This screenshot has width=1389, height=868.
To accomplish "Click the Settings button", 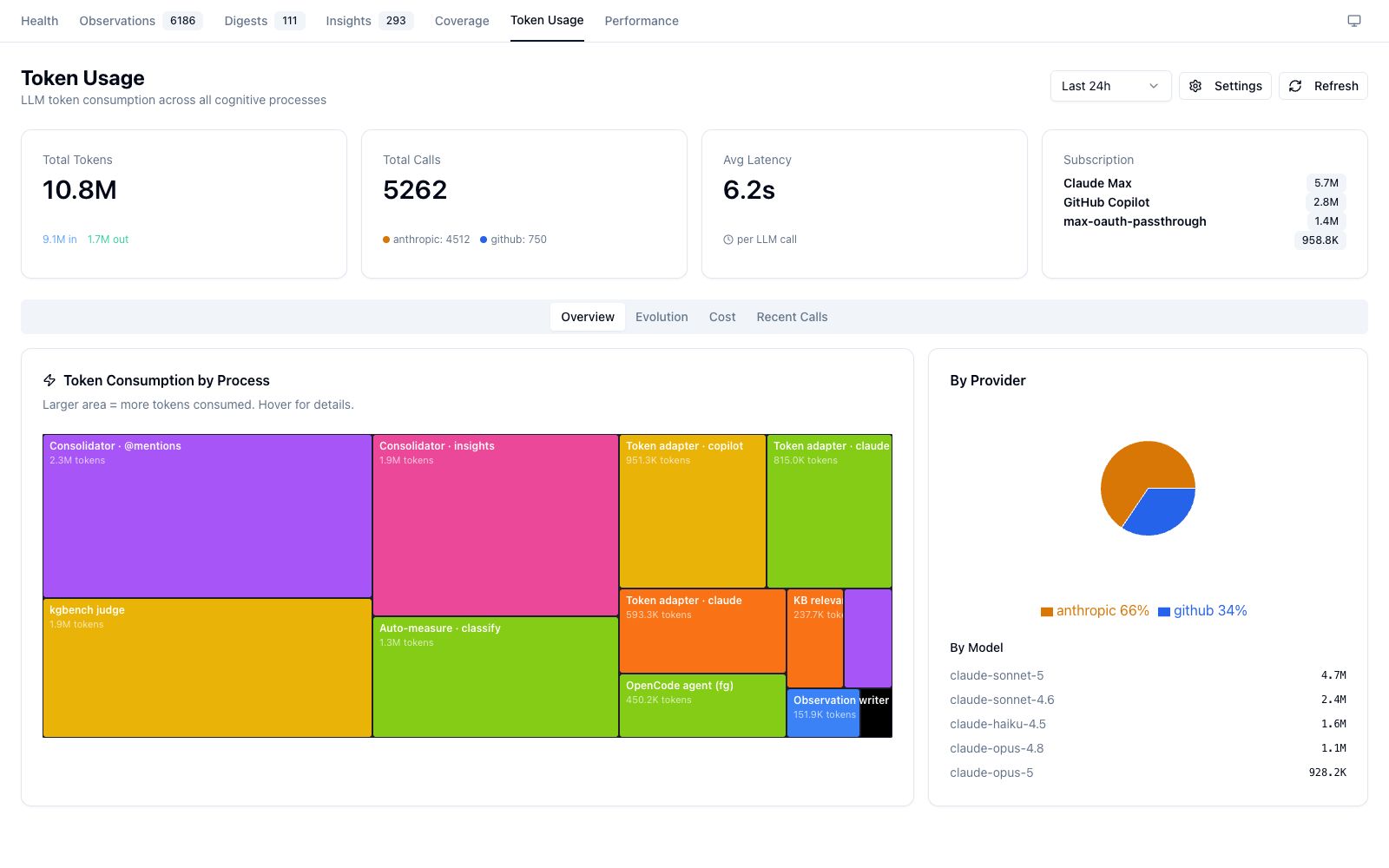I will click(1225, 86).
